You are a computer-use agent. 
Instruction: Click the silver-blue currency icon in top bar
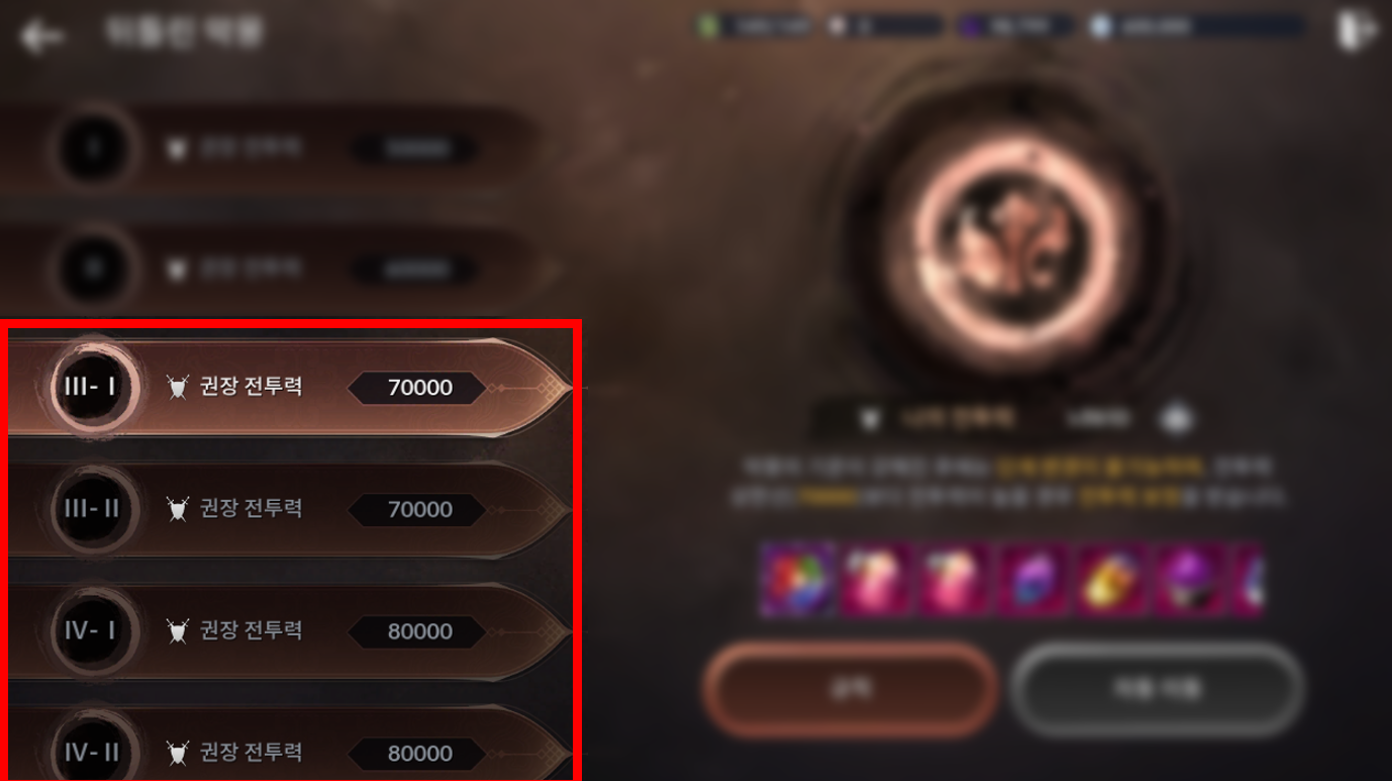coord(1101,27)
